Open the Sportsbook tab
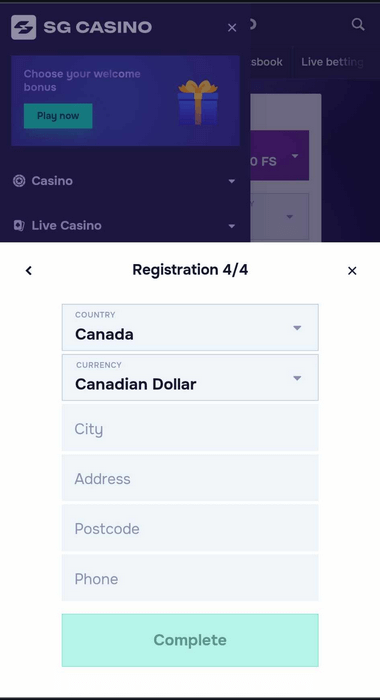 point(267,62)
